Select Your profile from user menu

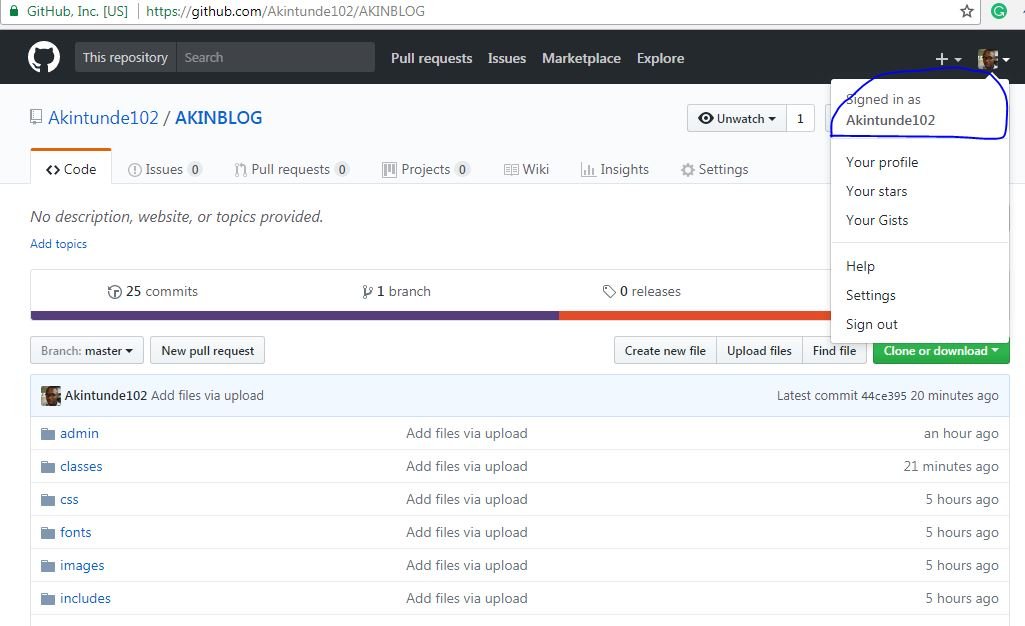882,162
